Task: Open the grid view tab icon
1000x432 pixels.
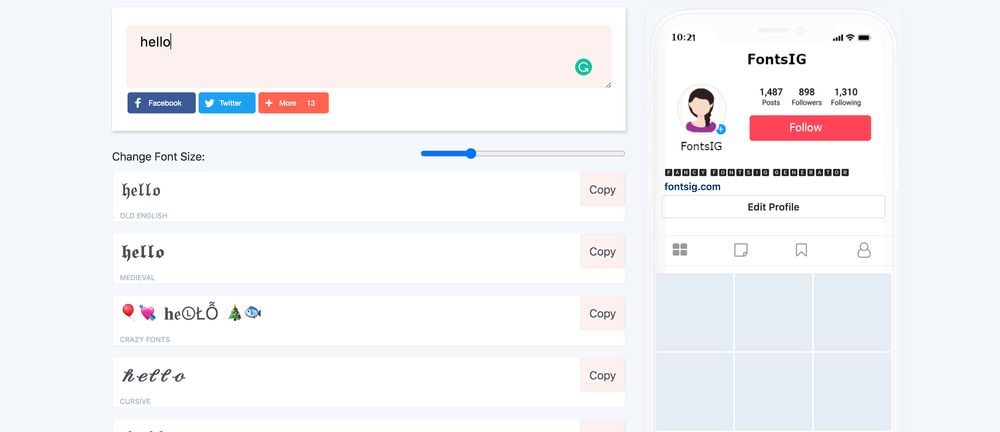Action: coord(680,250)
